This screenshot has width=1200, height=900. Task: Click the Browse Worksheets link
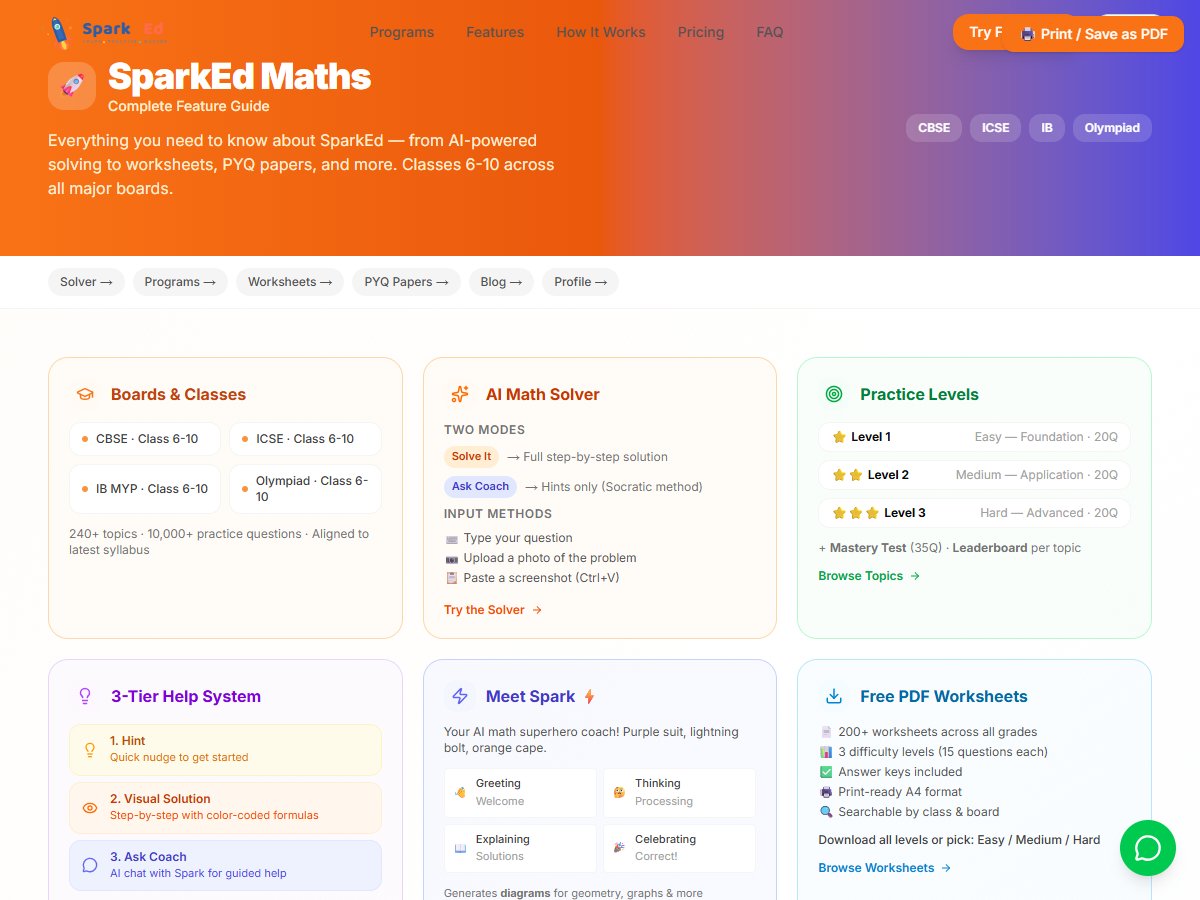tap(885, 868)
